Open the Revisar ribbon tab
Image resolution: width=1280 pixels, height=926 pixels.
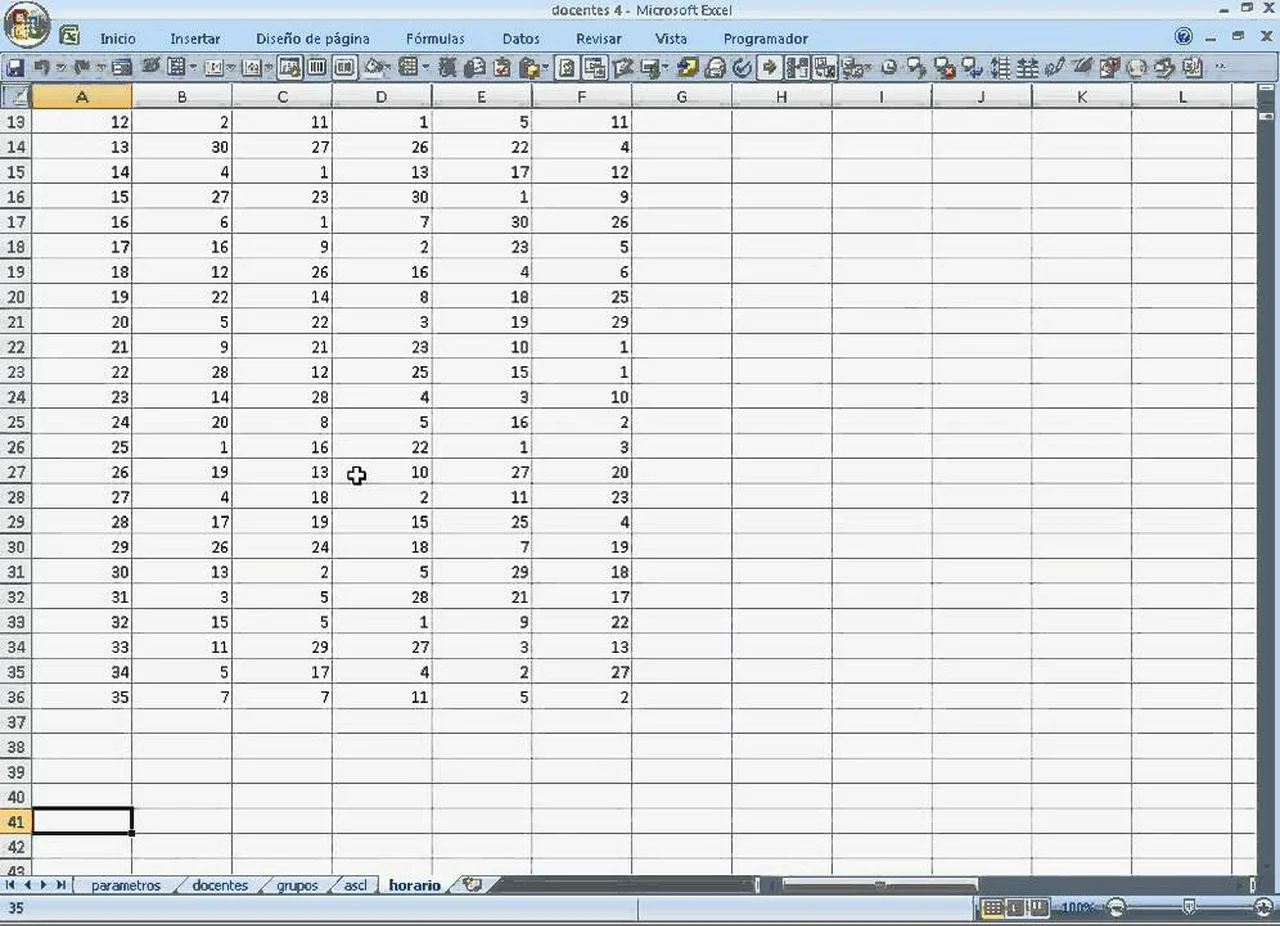599,38
